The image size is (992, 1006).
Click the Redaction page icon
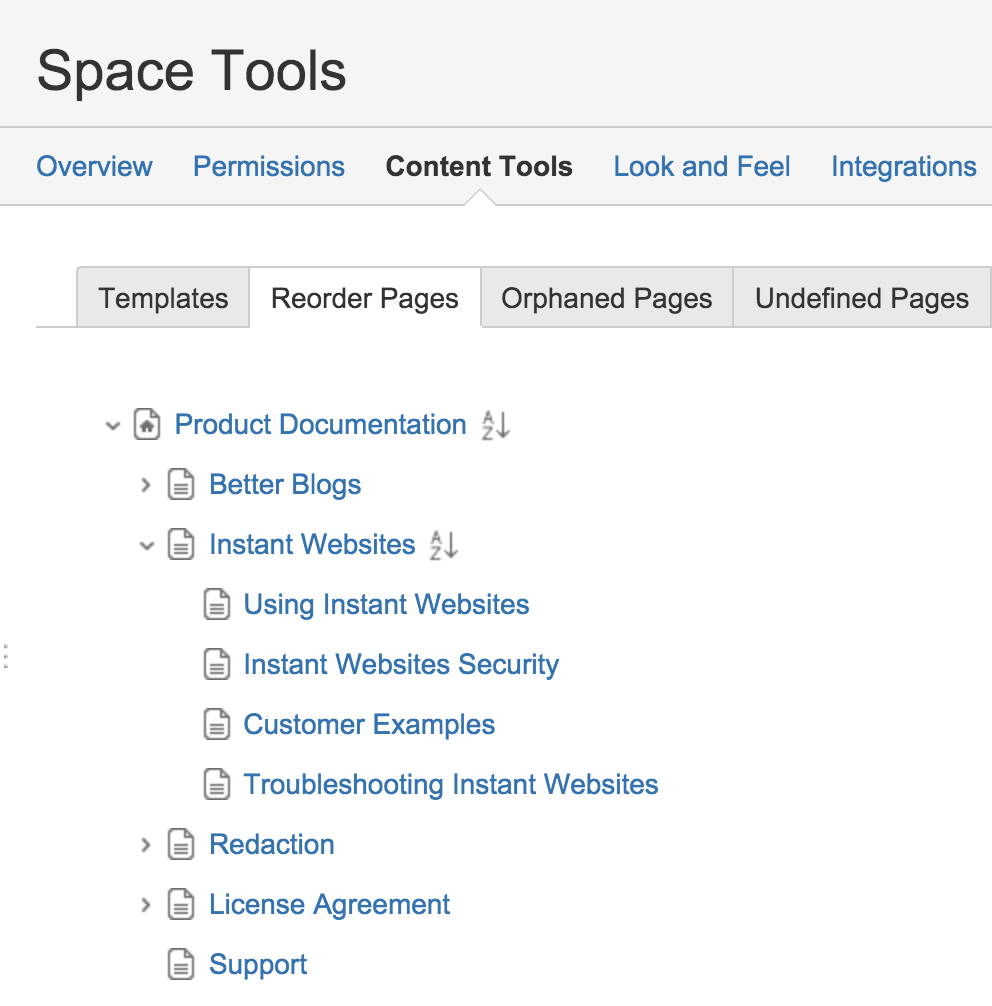pos(181,844)
